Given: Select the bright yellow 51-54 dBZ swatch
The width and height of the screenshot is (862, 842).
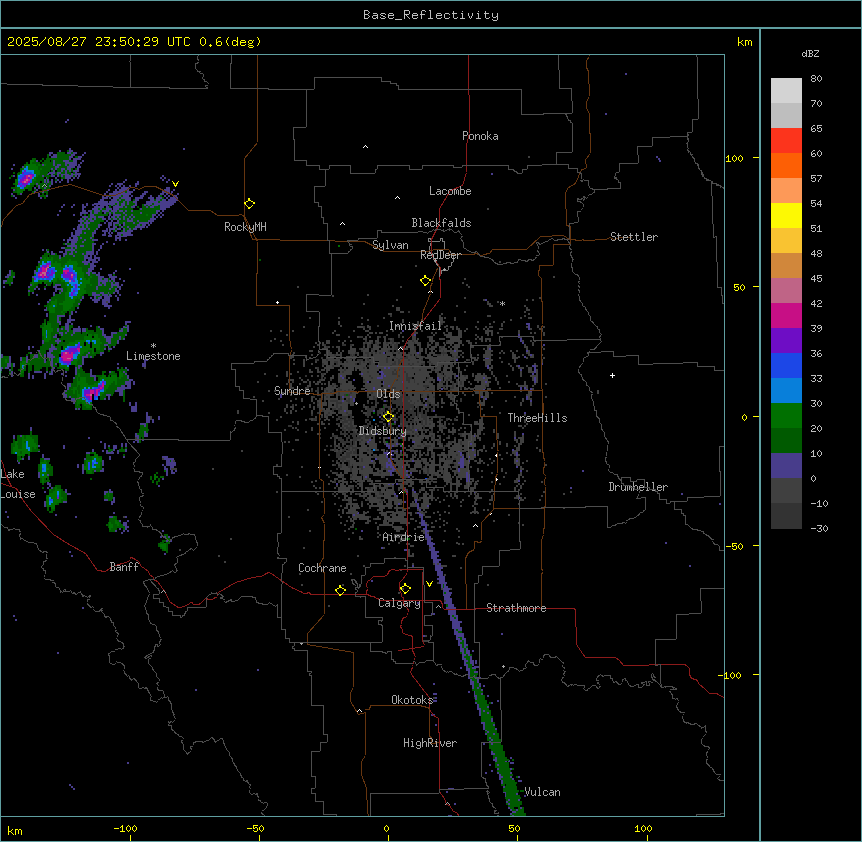Looking at the screenshot, I should click(786, 215).
